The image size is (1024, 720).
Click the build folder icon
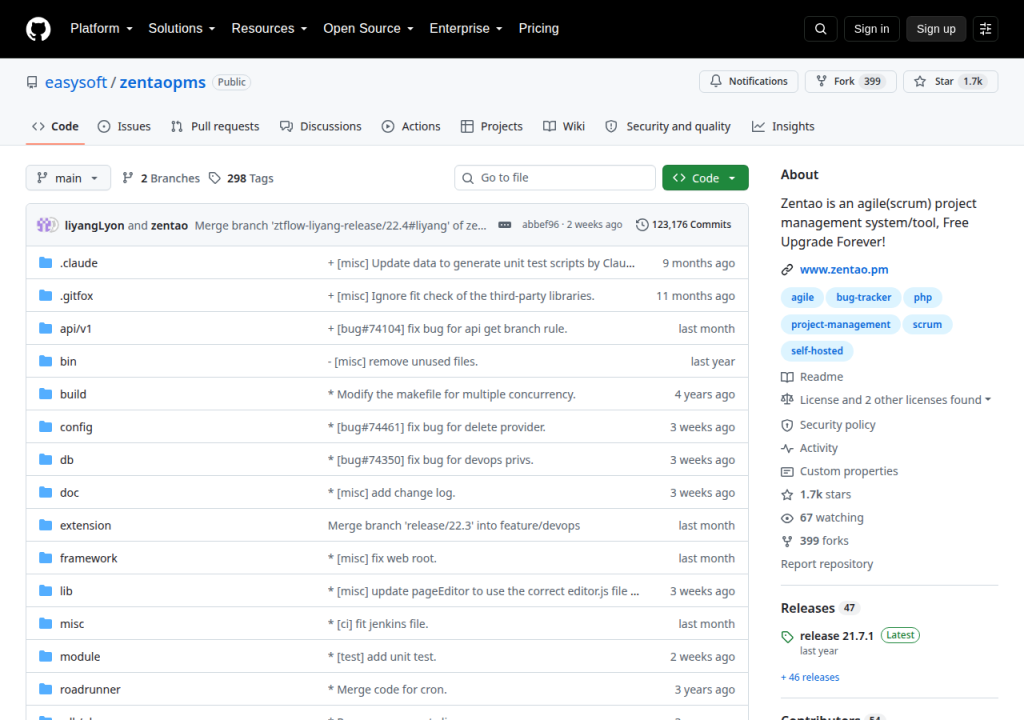tap(45, 393)
